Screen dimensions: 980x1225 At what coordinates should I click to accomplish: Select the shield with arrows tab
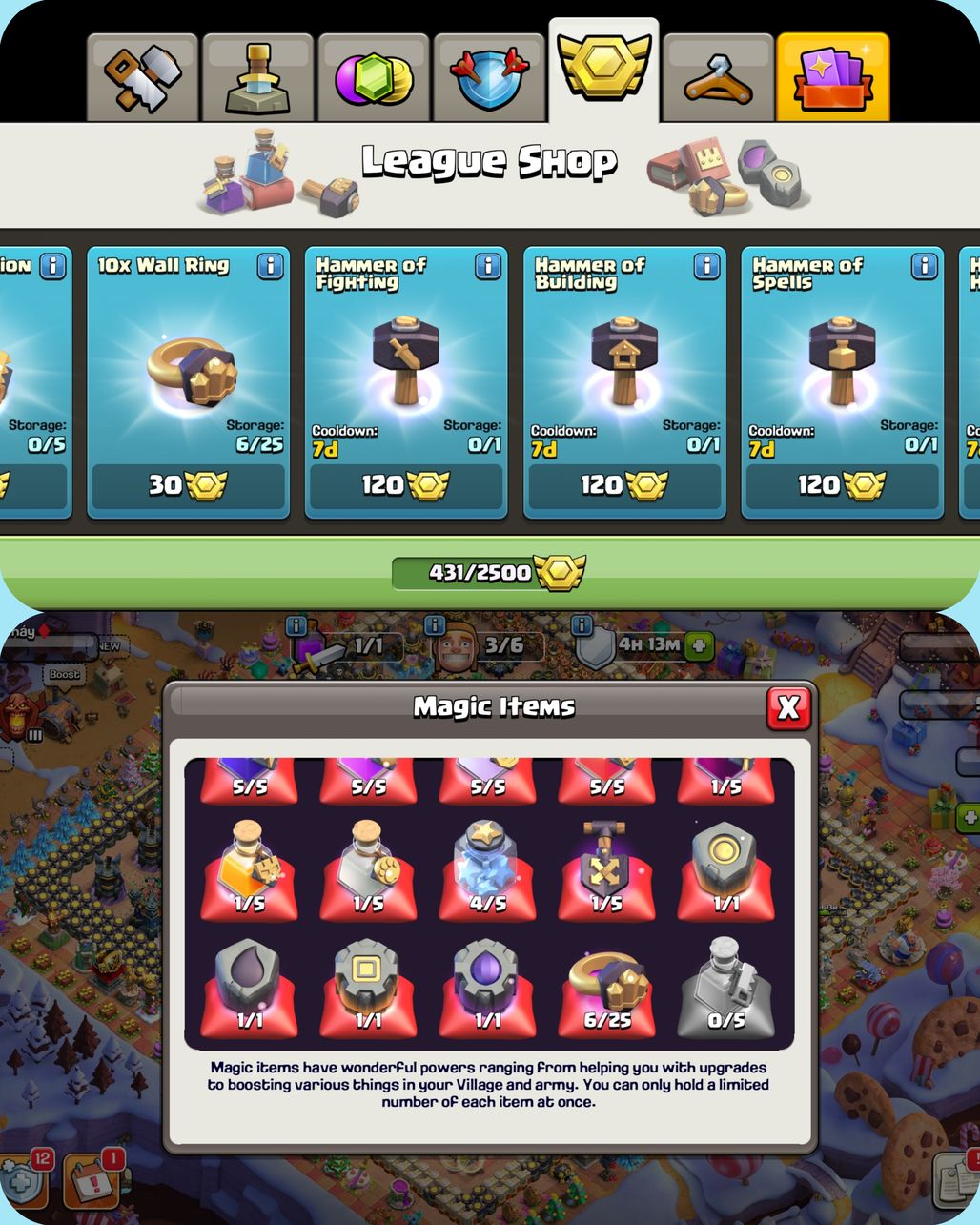[x=489, y=77]
